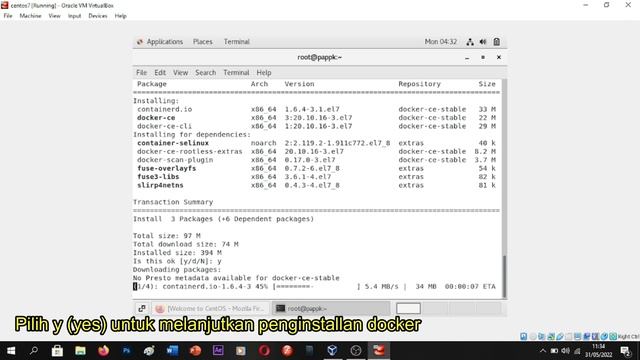
Task: Open PowerPoint from taskbar
Action: pyautogui.click(x=196, y=351)
